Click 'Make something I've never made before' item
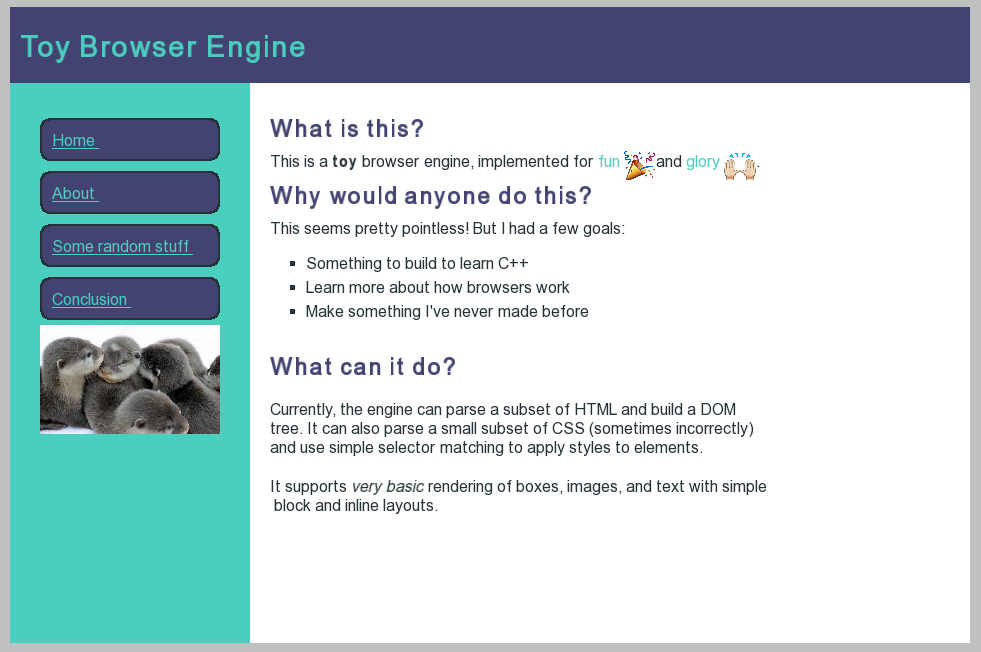This screenshot has width=981, height=652. pyautogui.click(x=447, y=311)
